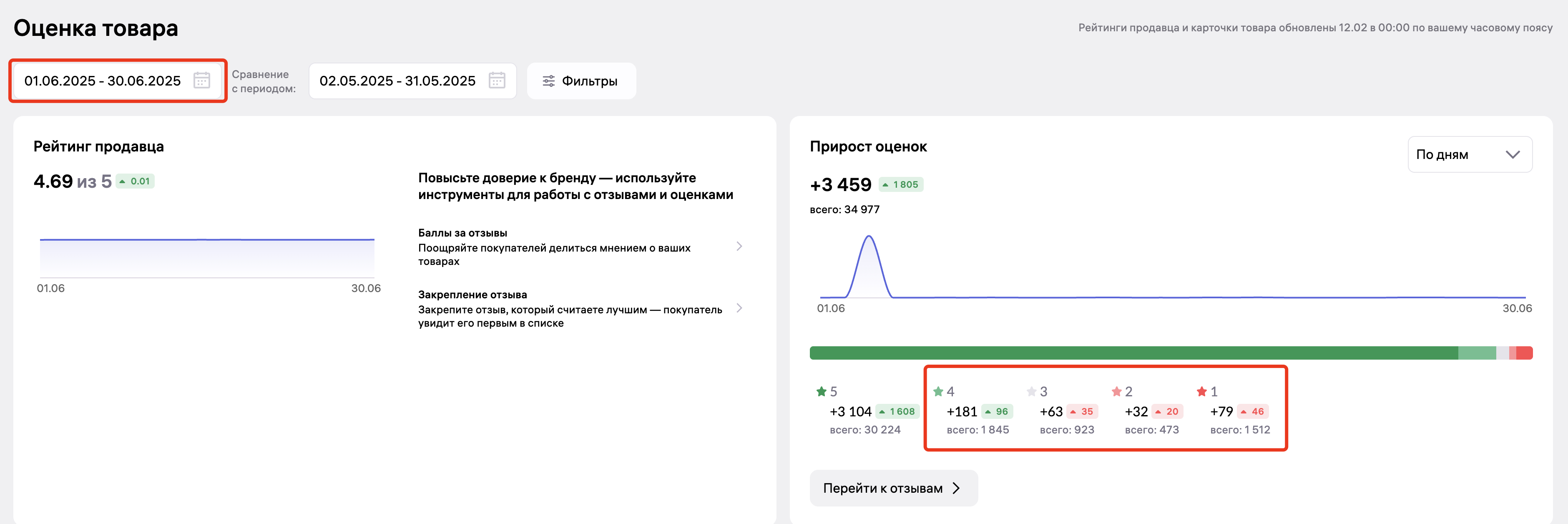Expand the По дням dropdown
Screen dimensions: 1568x524
pyautogui.click(x=1470, y=154)
